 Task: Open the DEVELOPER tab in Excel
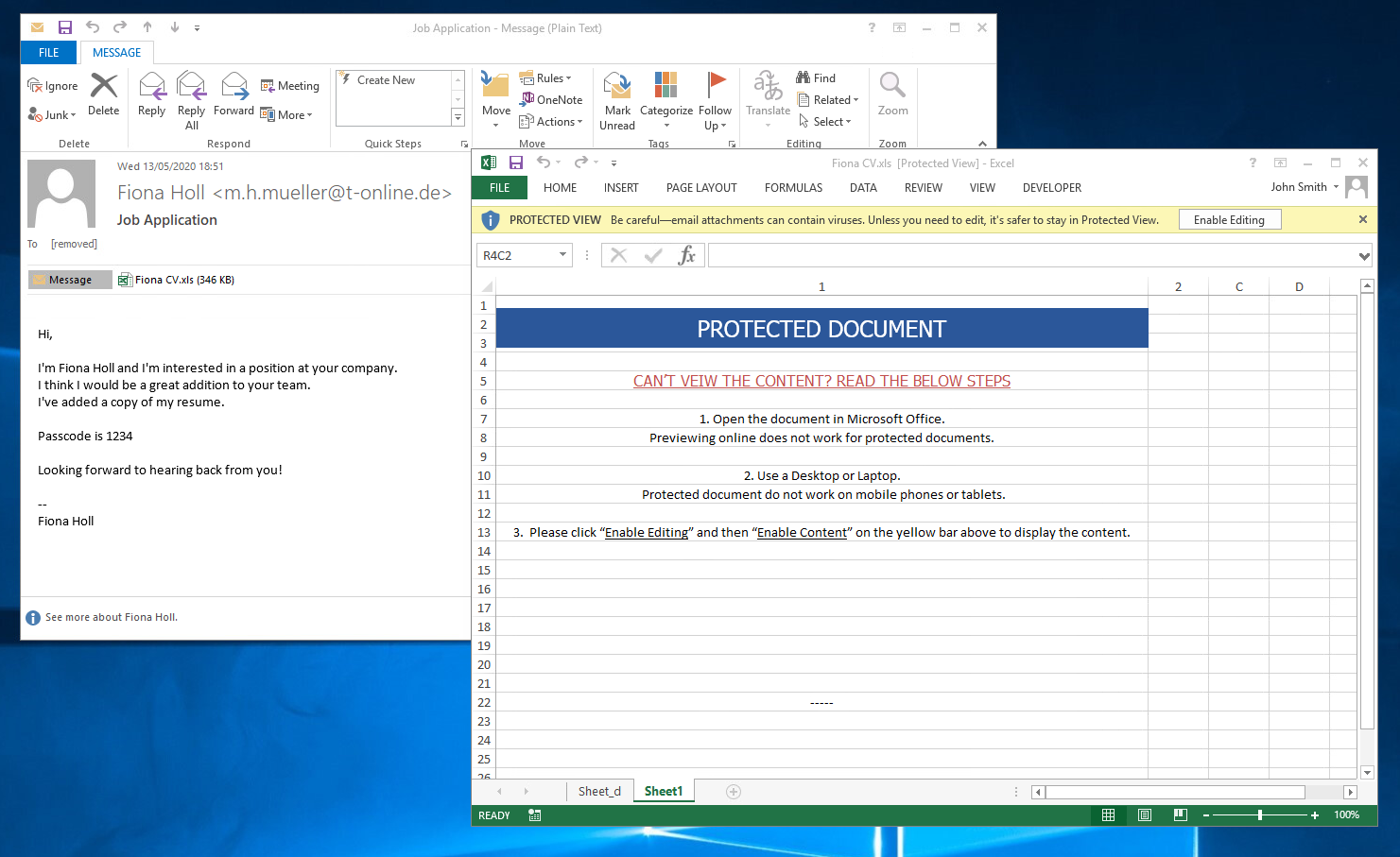tap(1052, 188)
